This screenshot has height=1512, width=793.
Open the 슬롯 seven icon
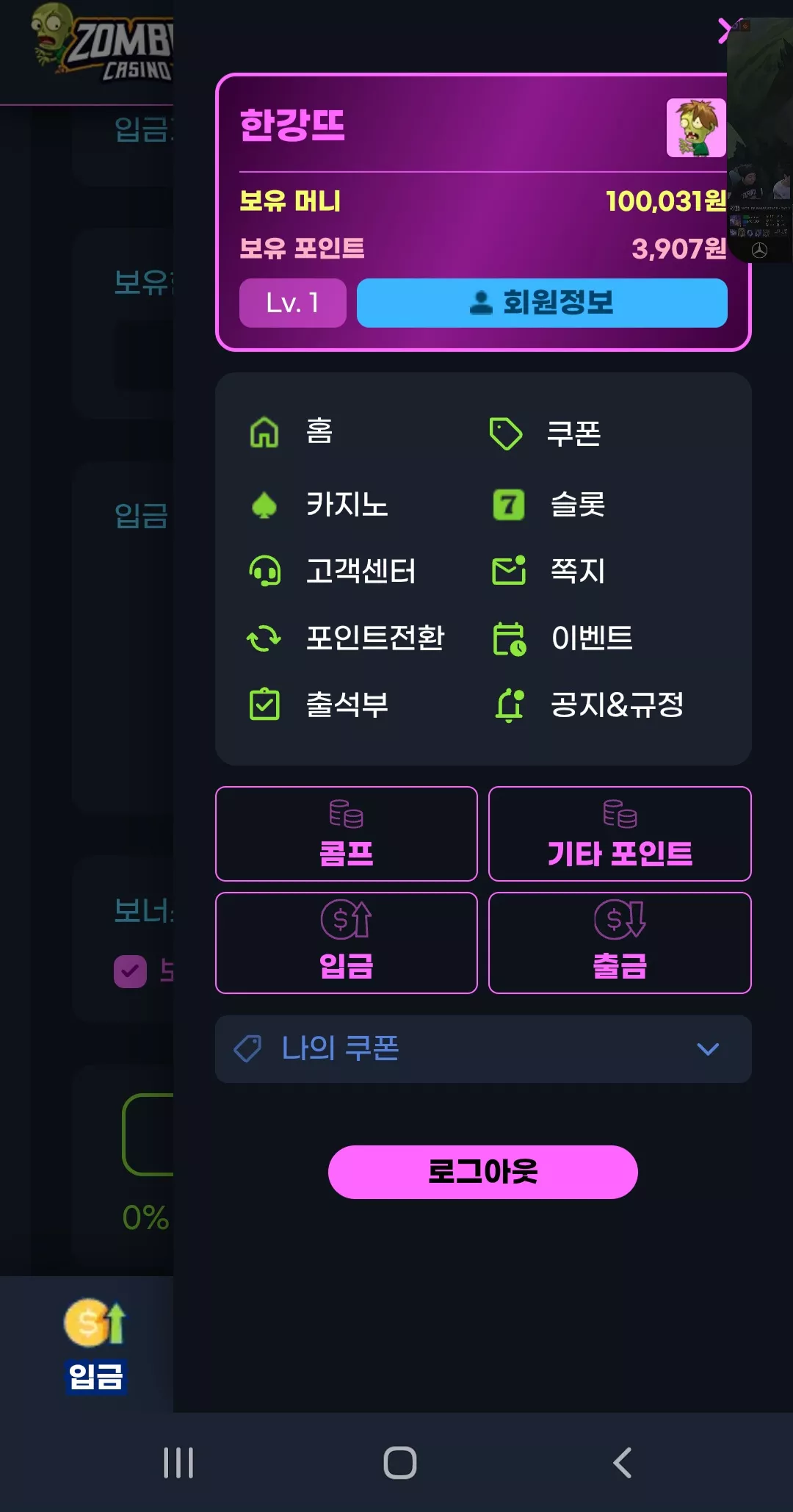(508, 505)
